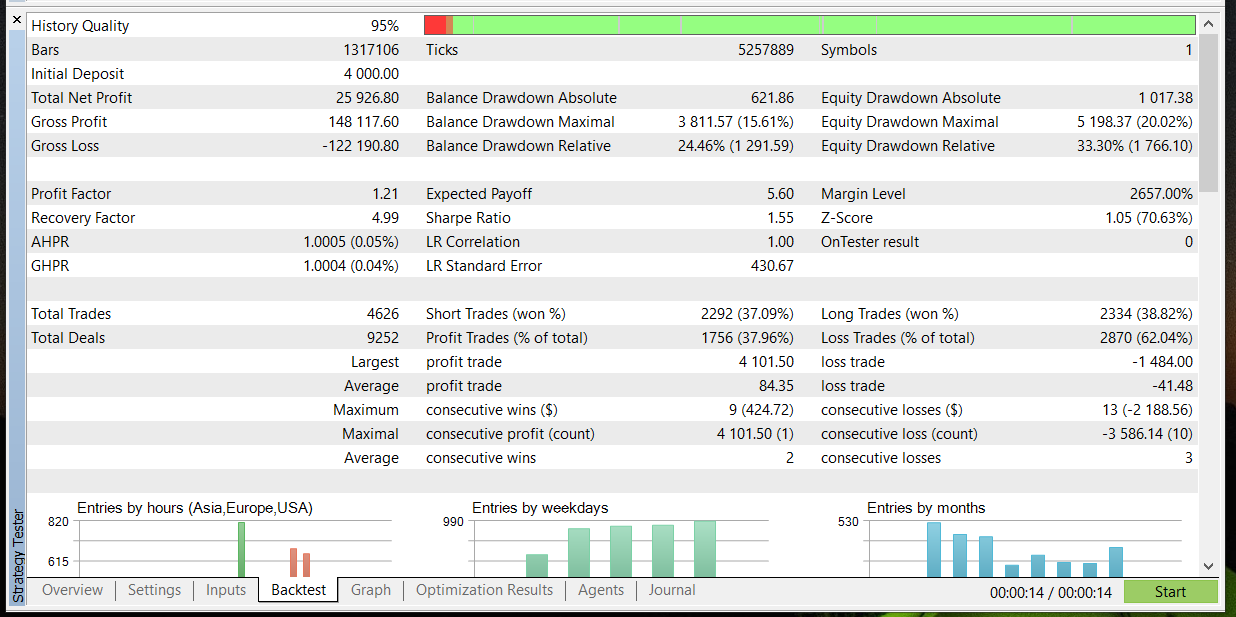Switch to the Graph tab

(x=370, y=590)
